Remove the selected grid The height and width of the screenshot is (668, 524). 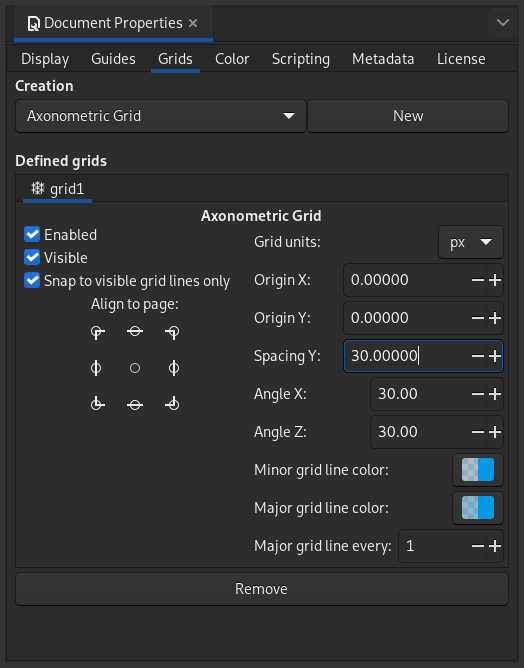click(x=262, y=589)
